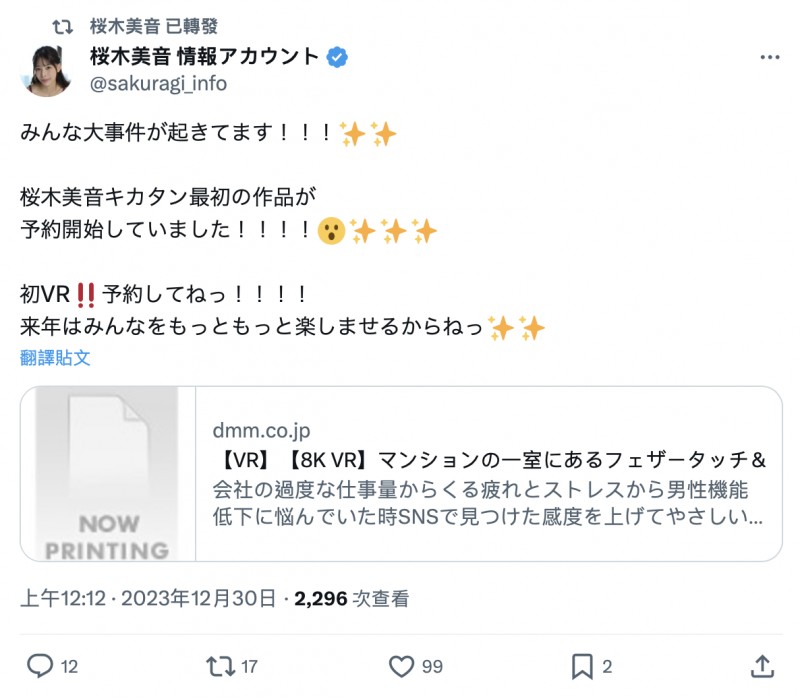Select the 翻譯貼文 translate link
This screenshot has width=800, height=697.
point(55,358)
